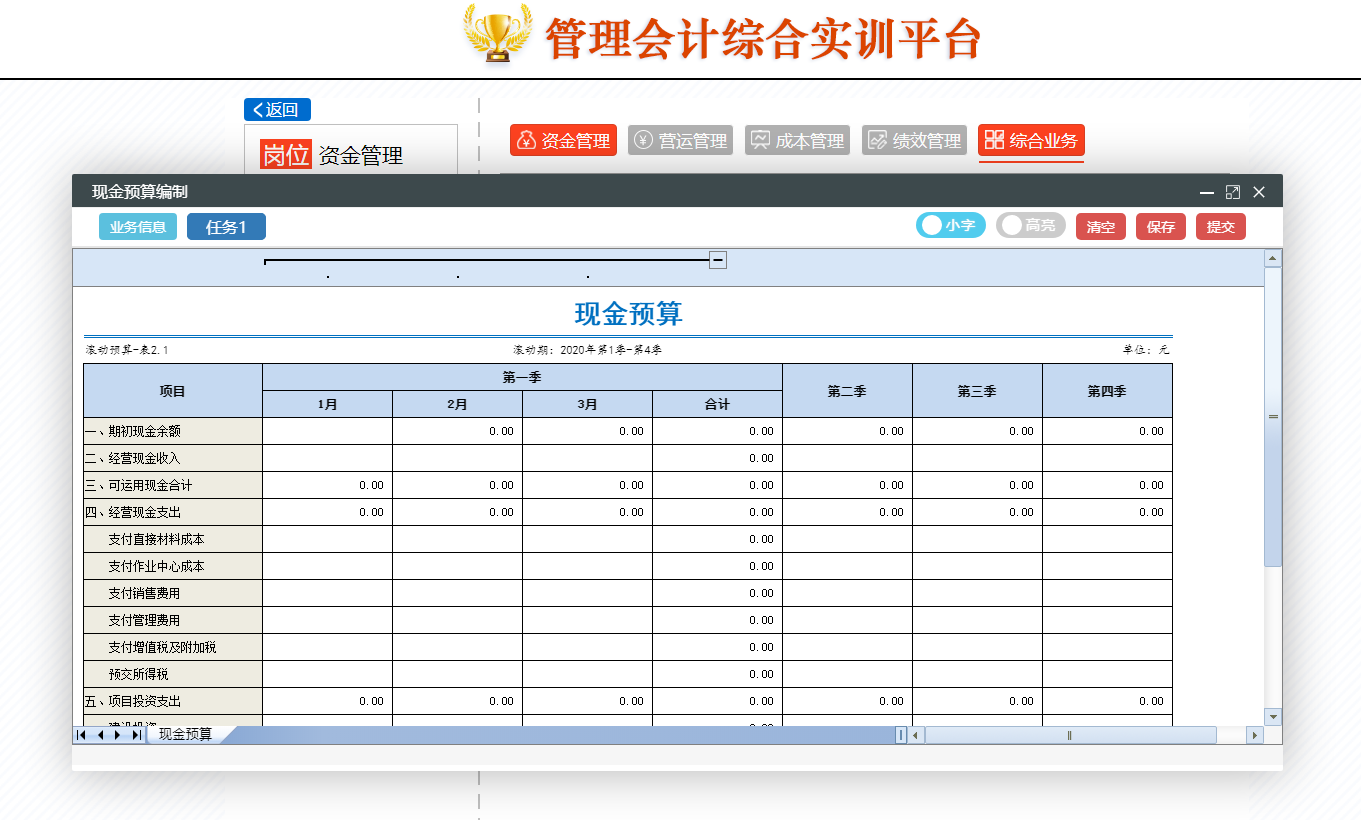Click the 支付管理费用 第三季 cell
The width and height of the screenshot is (1361, 820).
[x=978, y=620]
